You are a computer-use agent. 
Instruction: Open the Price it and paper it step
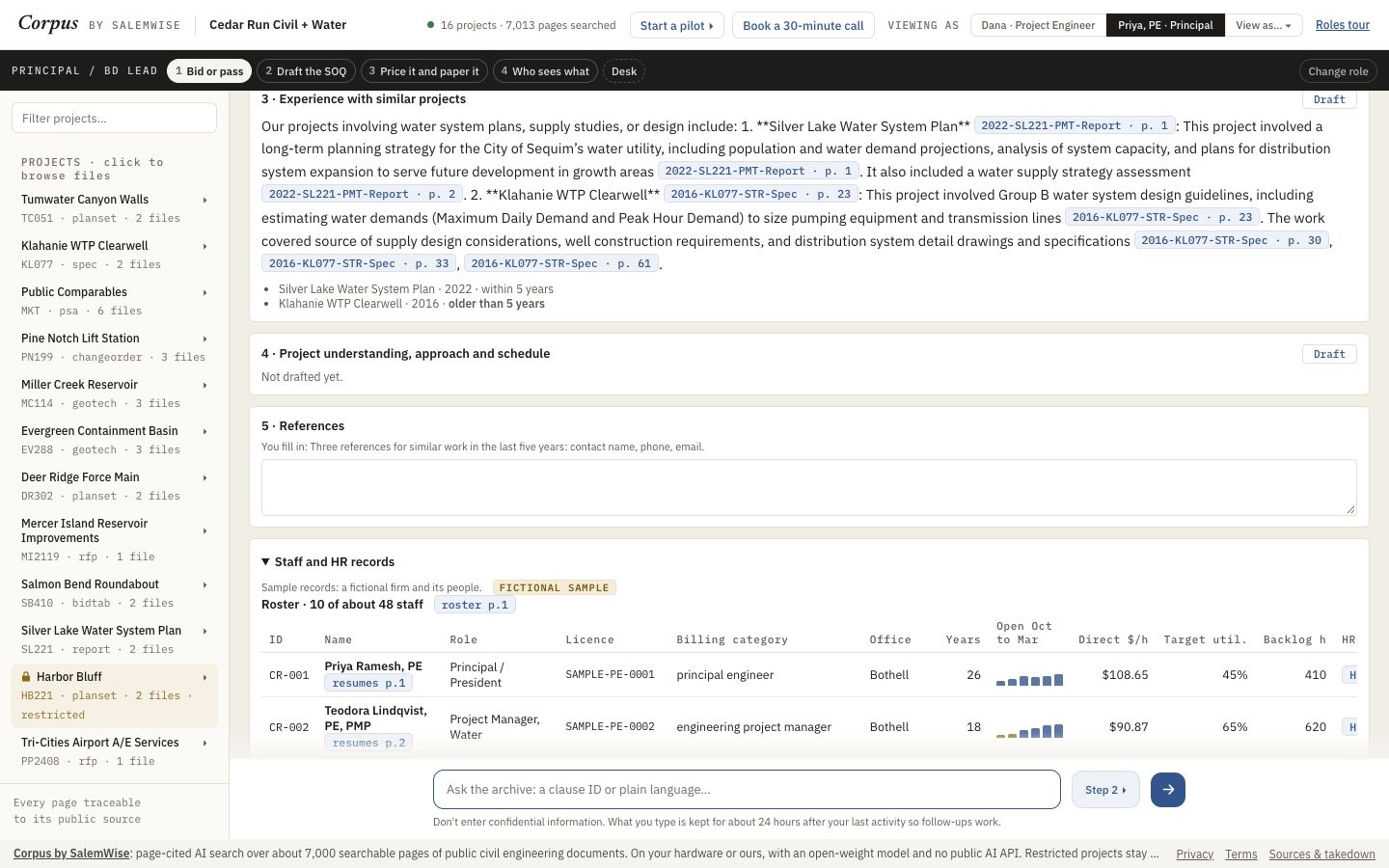click(x=423, y=71)
